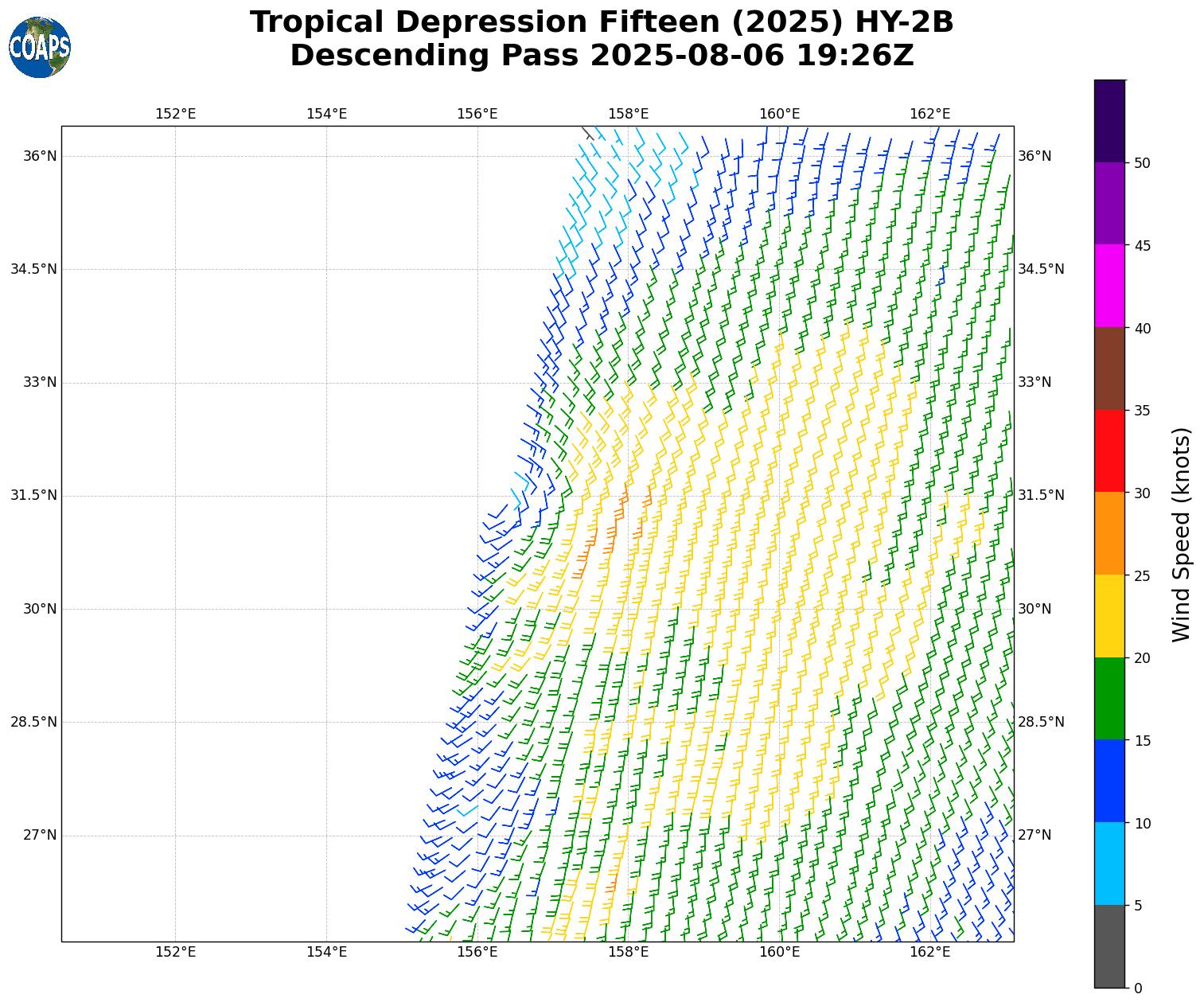Click the brown 35-40 knots colorbar band
The image size is (1204, 1006).
[x=1109, y=368]
